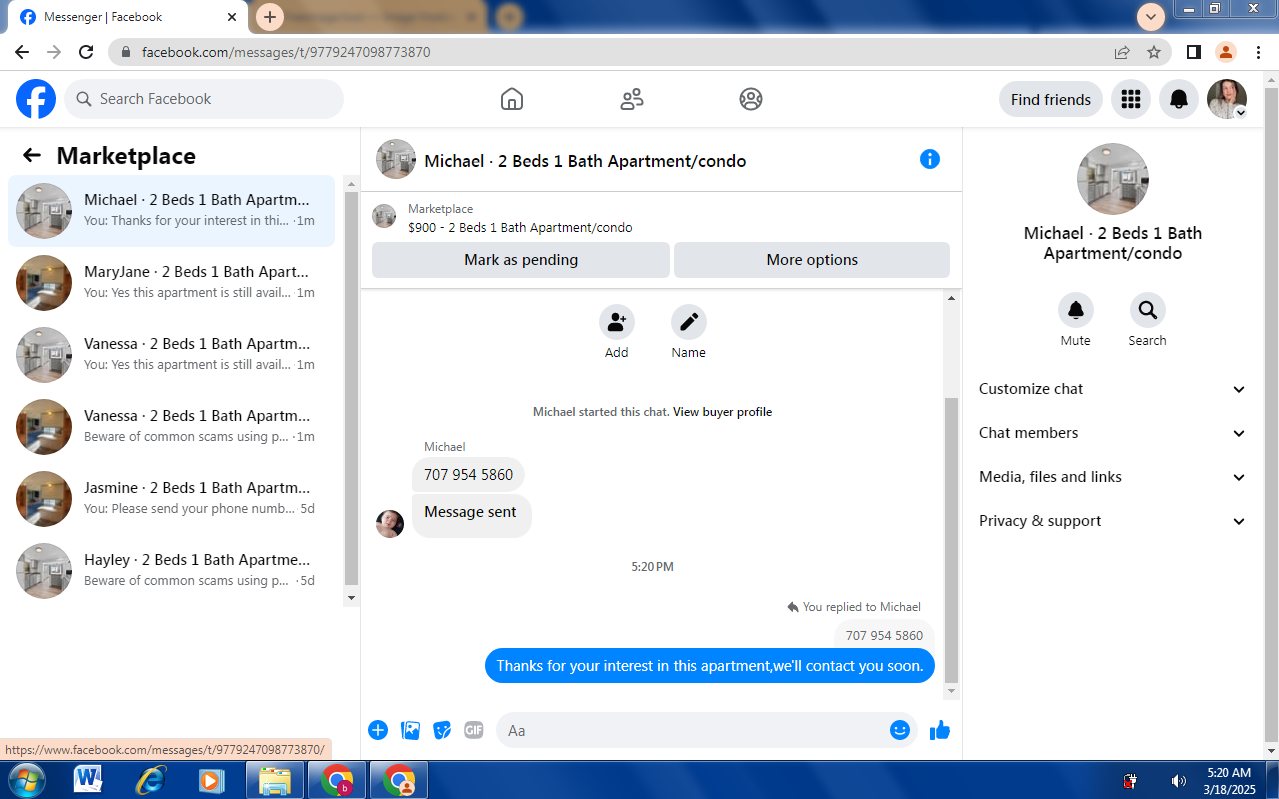Viewport: 1279px width, 799px height.
Task: Open Chrome side panel icon
Action: 1194,52
